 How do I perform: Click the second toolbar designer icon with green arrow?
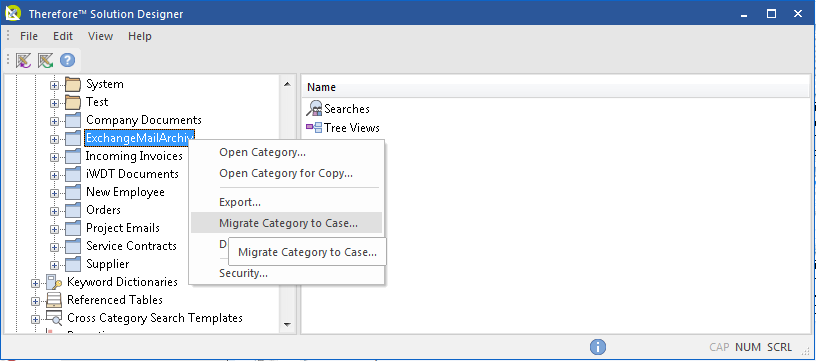pos(45,61)
